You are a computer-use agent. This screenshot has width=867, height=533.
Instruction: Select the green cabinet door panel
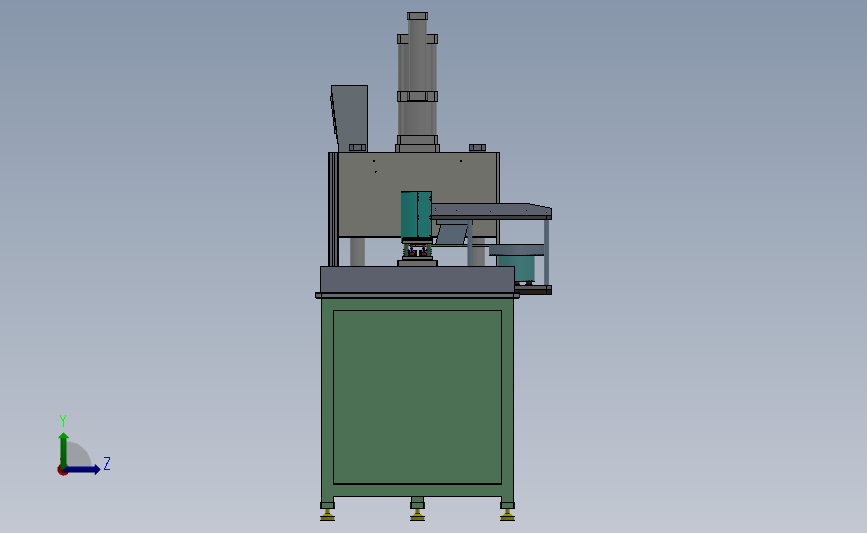coord(417,397)
